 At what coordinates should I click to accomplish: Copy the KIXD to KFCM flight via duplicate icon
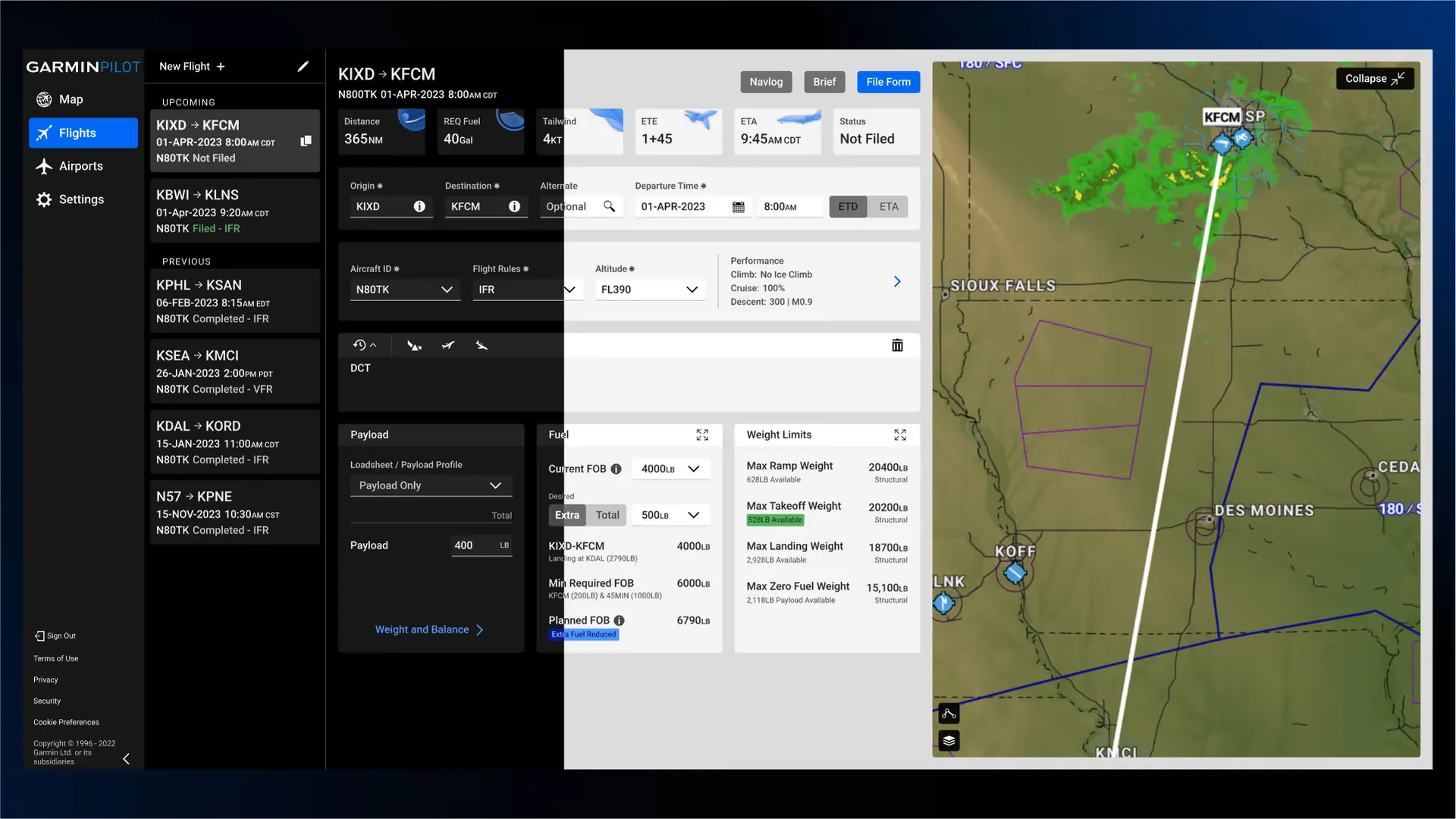pos(306,141)
